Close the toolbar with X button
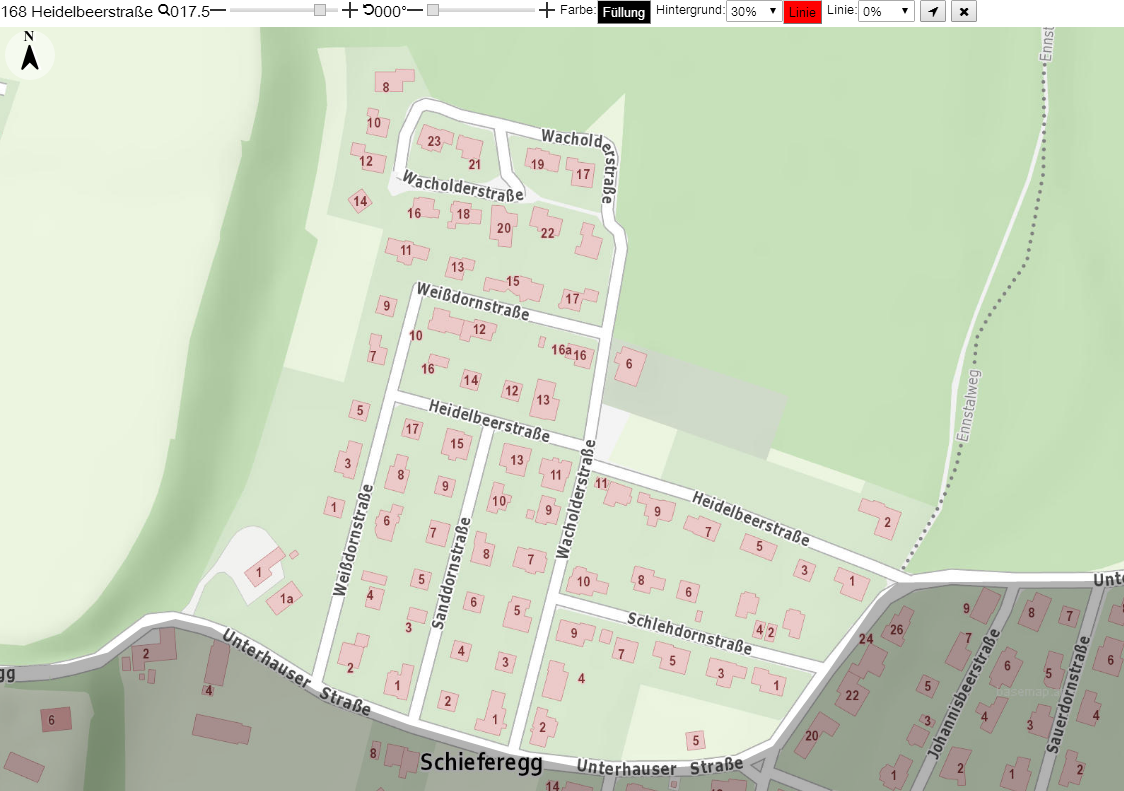This screenshot has height=791, width=1124. 964,11
